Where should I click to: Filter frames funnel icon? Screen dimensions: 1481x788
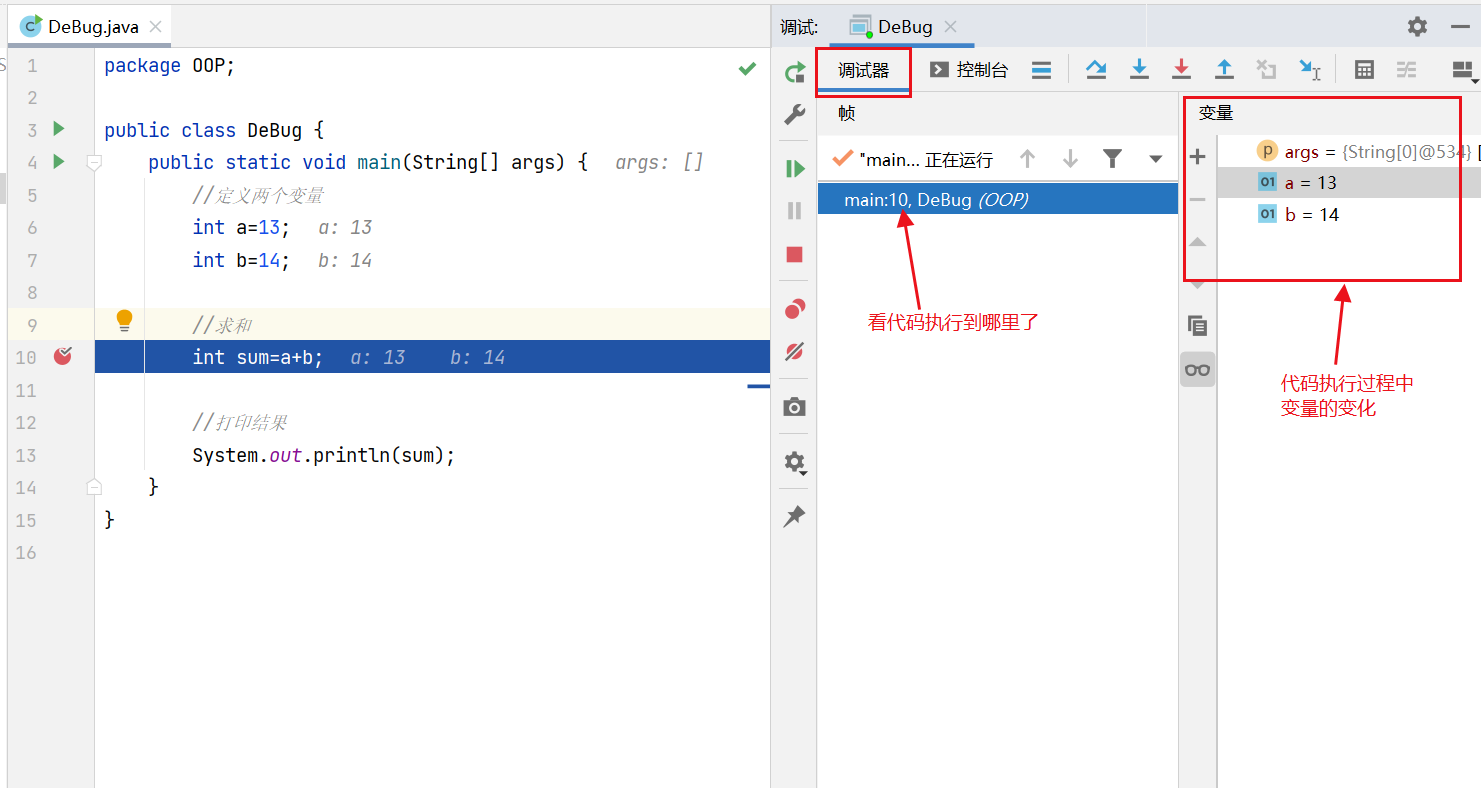coord(1112,158)
